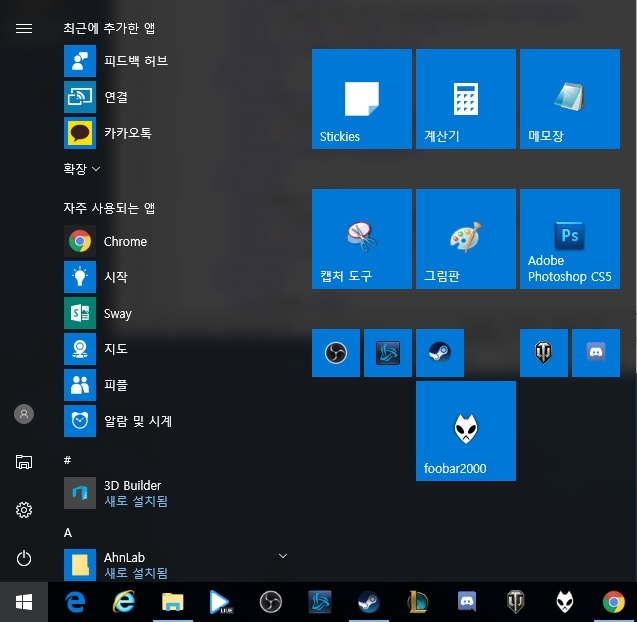
Task: Open the Steam small tile
Action: coord(440,353)
